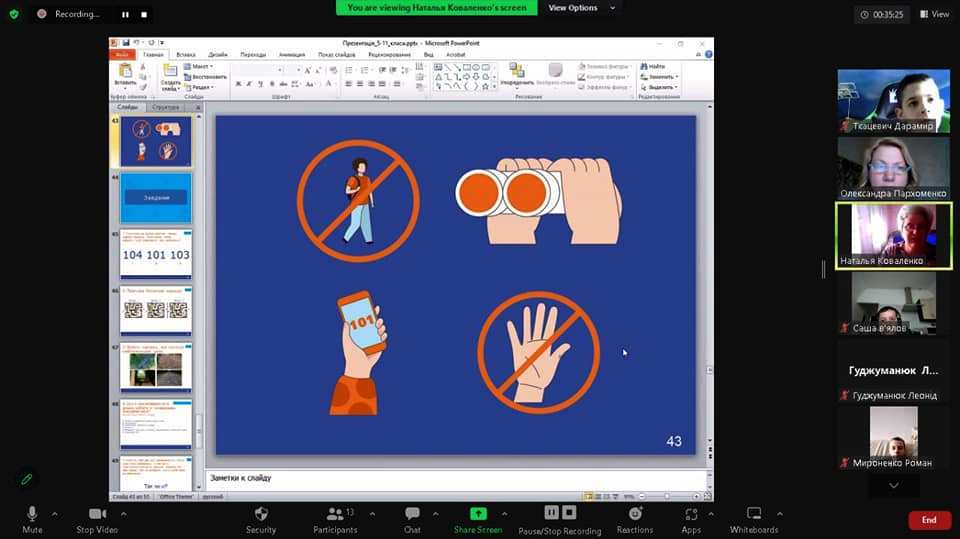
Task: Click the red End button
Action: pyautogui.click(x=929, y=520)
